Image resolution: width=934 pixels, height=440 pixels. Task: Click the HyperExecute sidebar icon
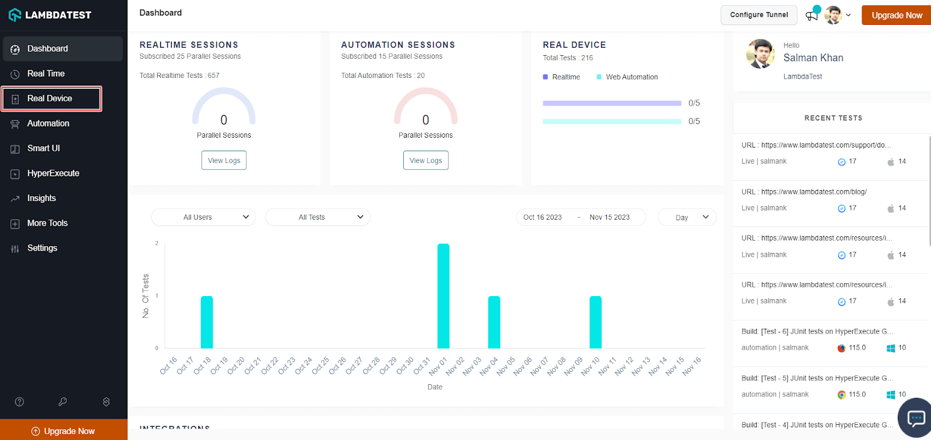(x=15, y=174)
